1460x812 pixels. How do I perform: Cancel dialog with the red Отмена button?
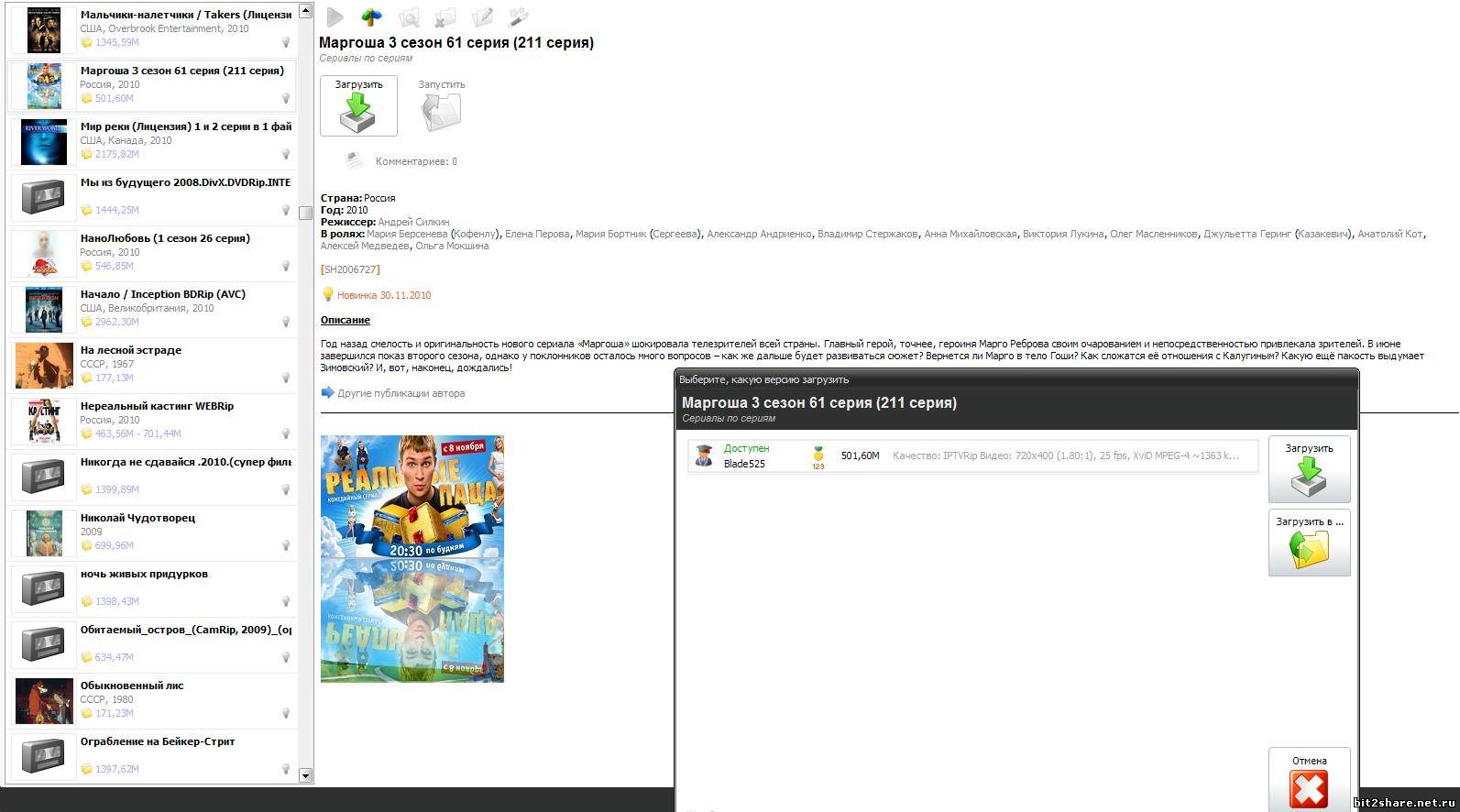(x=1309, y=781)
